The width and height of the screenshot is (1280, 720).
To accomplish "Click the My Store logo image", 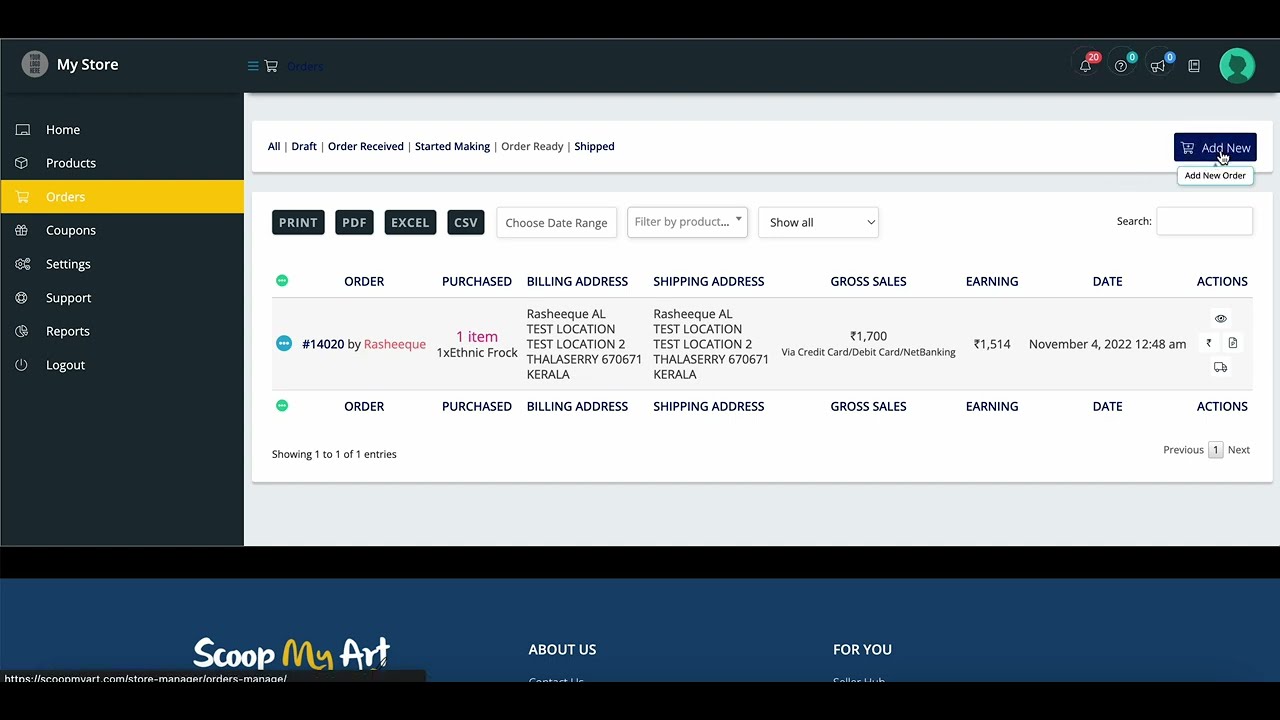I will click(35, 64).
